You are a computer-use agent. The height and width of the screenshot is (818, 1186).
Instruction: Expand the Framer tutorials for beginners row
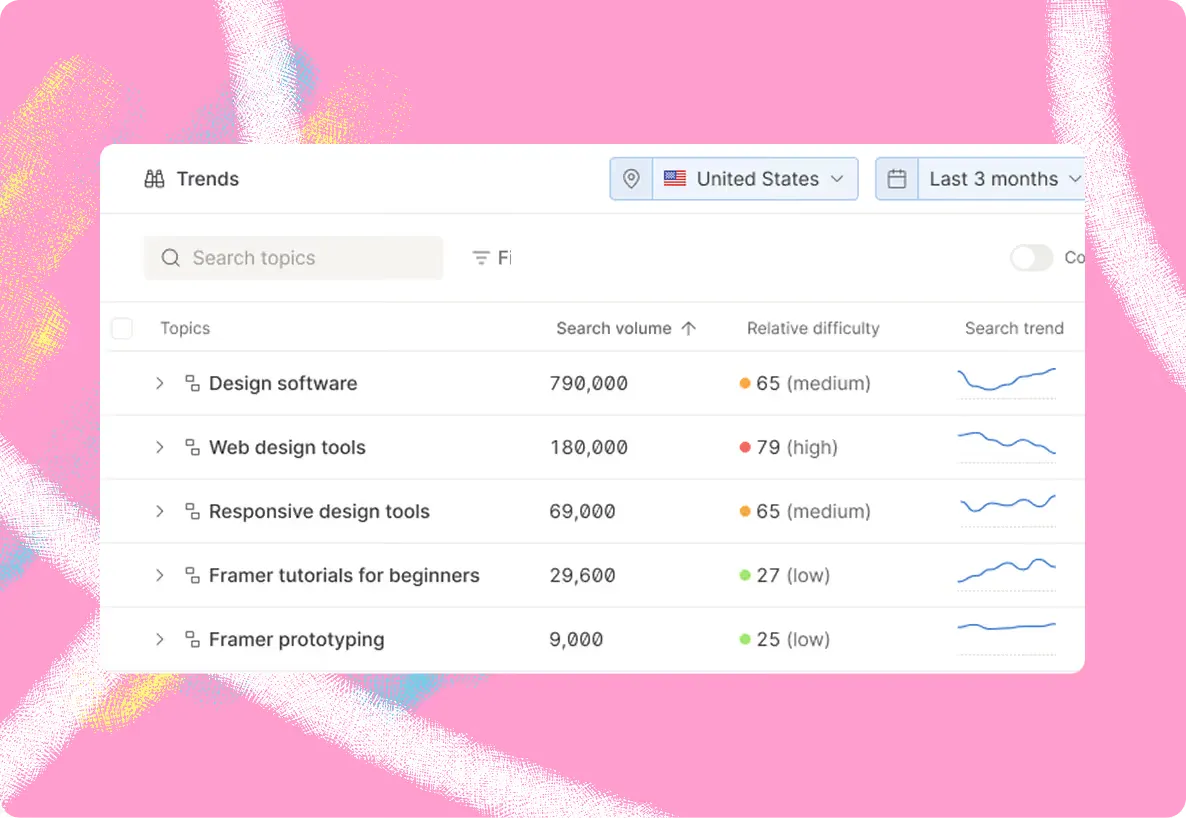click(160, 575)
